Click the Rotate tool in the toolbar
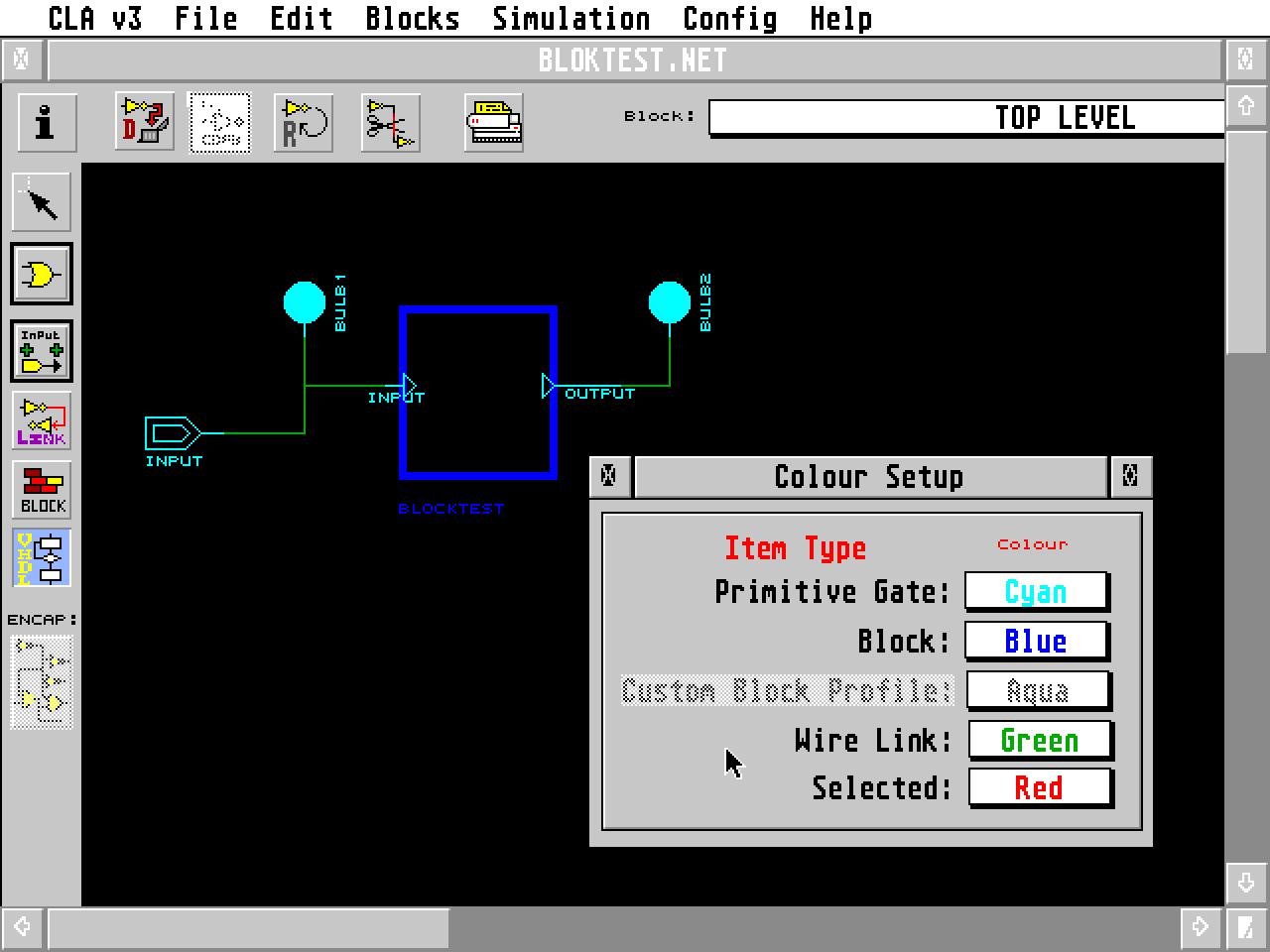Image resolution: width=1270 pixels, height=952 pixels. pos(303,121)
